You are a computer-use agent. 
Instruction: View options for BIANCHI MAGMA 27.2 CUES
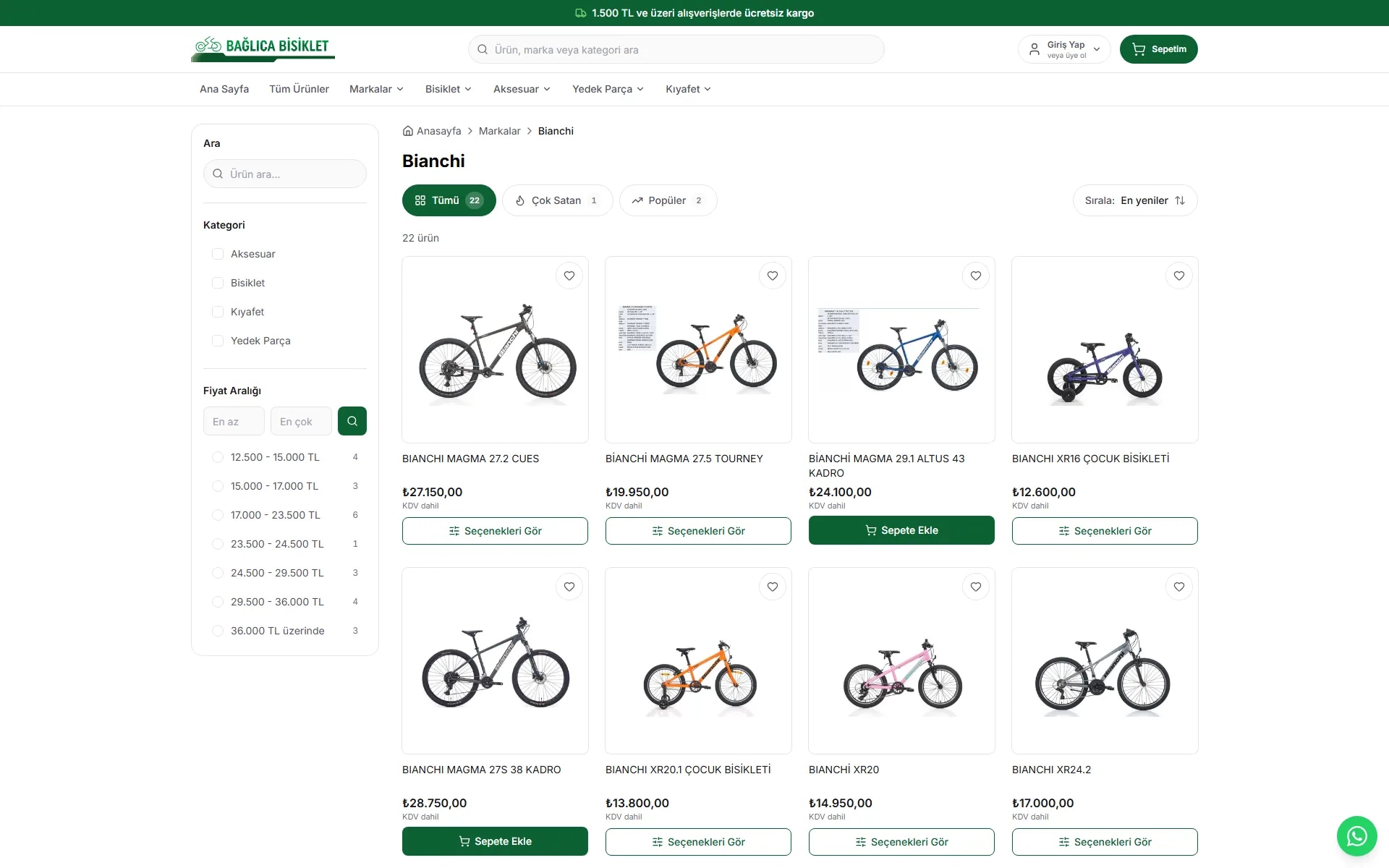point(495,531)
